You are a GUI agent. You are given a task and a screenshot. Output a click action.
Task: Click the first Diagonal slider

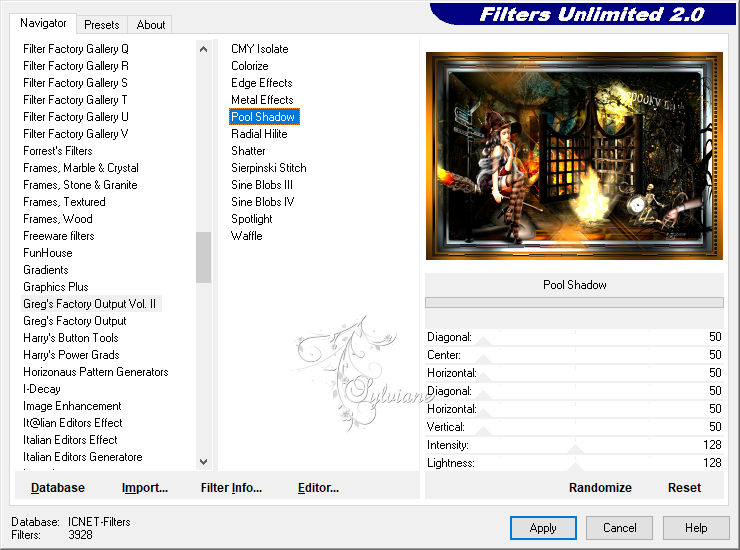coord(574,337)
